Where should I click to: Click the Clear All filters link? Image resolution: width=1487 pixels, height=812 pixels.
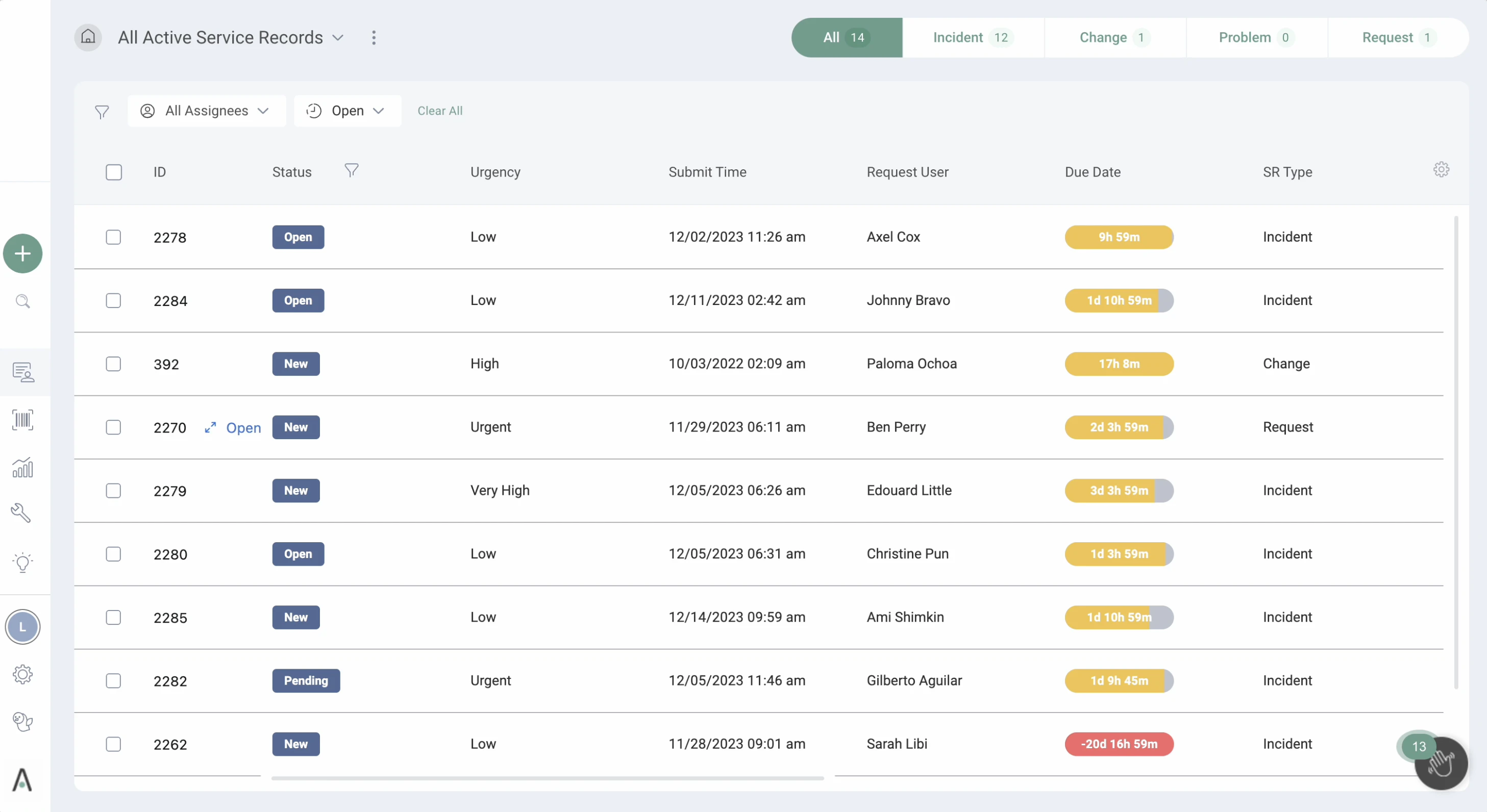[x=440, y=111]
